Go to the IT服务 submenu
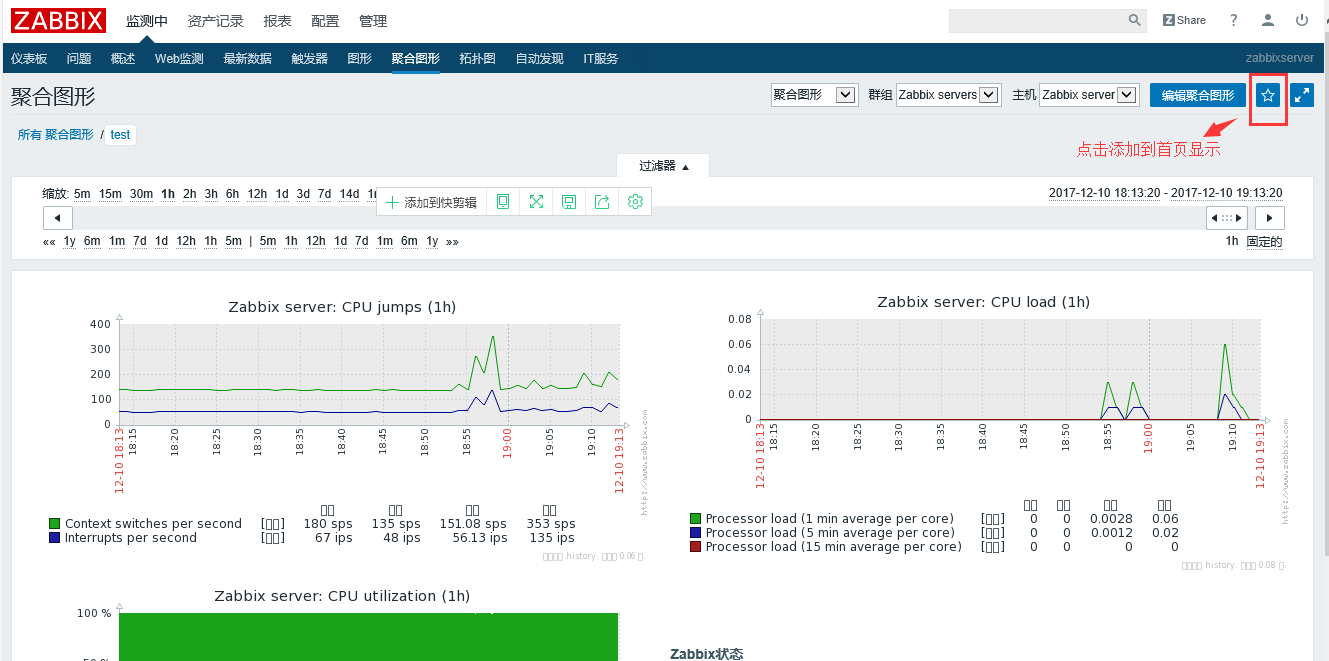 [601, 59]
